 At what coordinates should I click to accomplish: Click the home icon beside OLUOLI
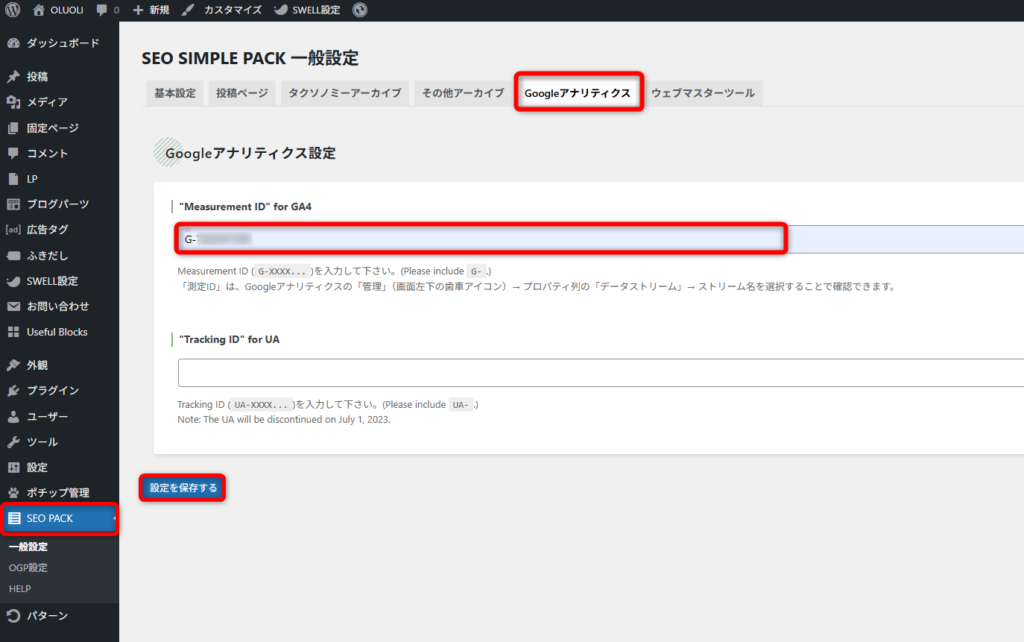click(39, 10)
